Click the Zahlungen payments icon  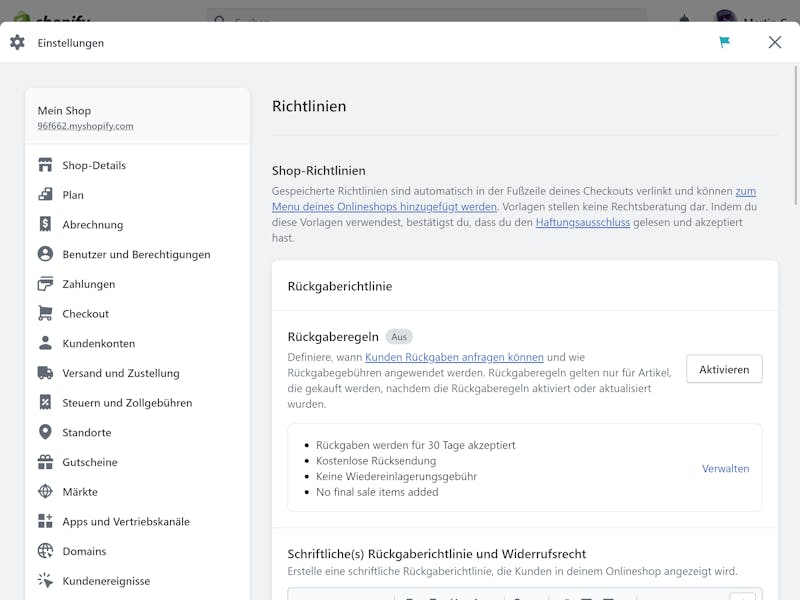[45, 283]
